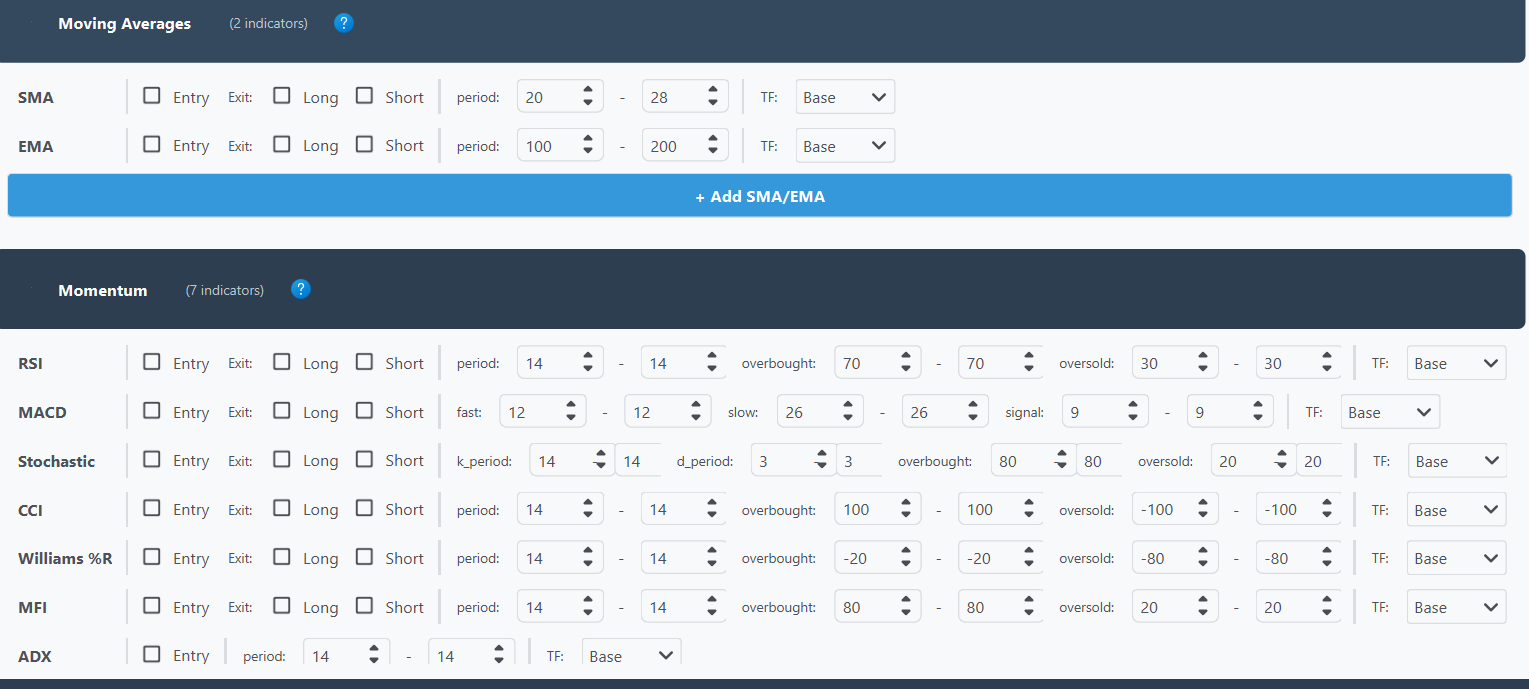Collapse the Moving Averages section header
The image size is (1529, 689).
(124, 24)
